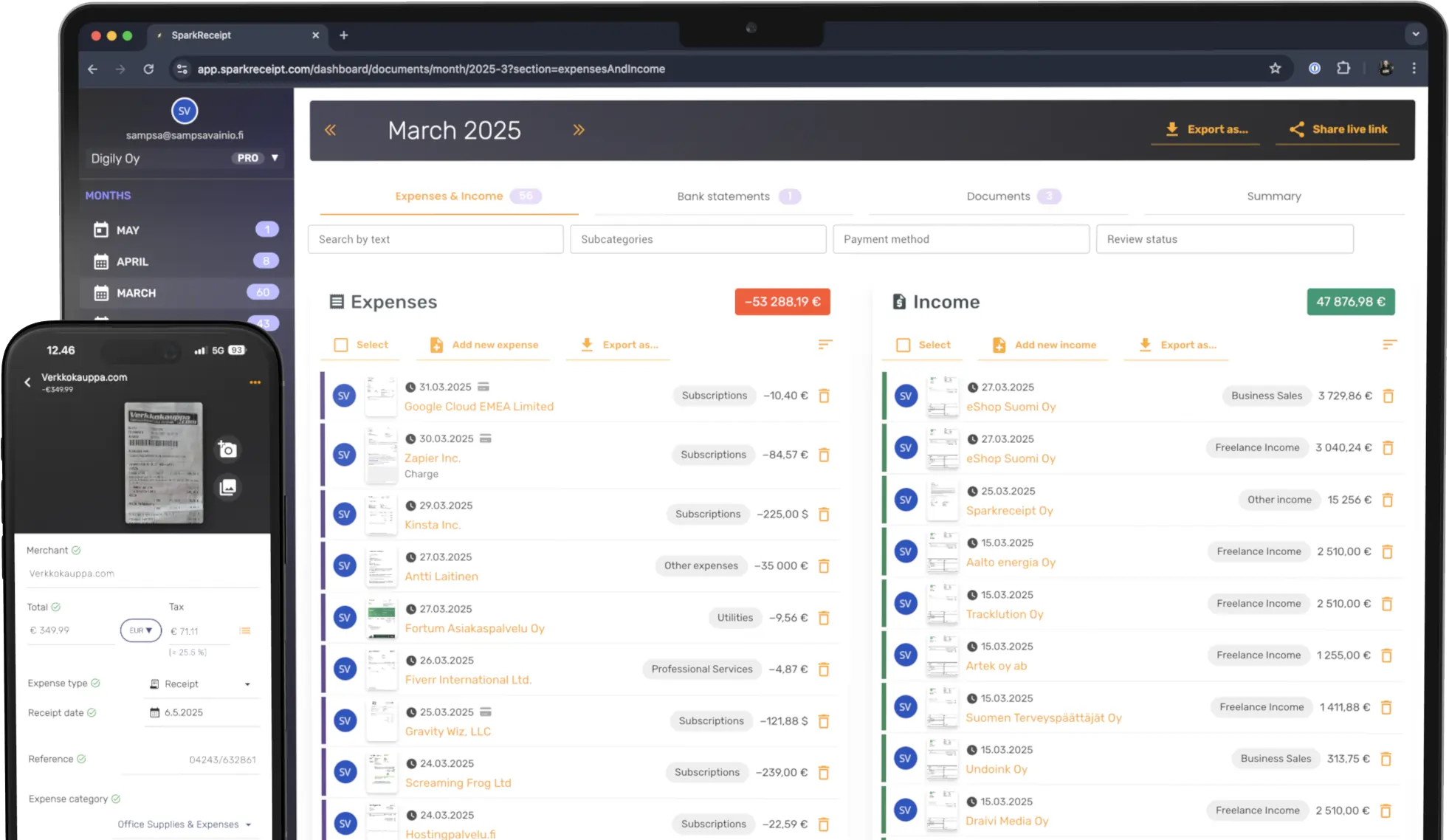Image resolution: width=1449 pixels, height=840 pixels.
Task: Open Expense type Receipt dropdown on phone
Action: (x=201, y=684)
